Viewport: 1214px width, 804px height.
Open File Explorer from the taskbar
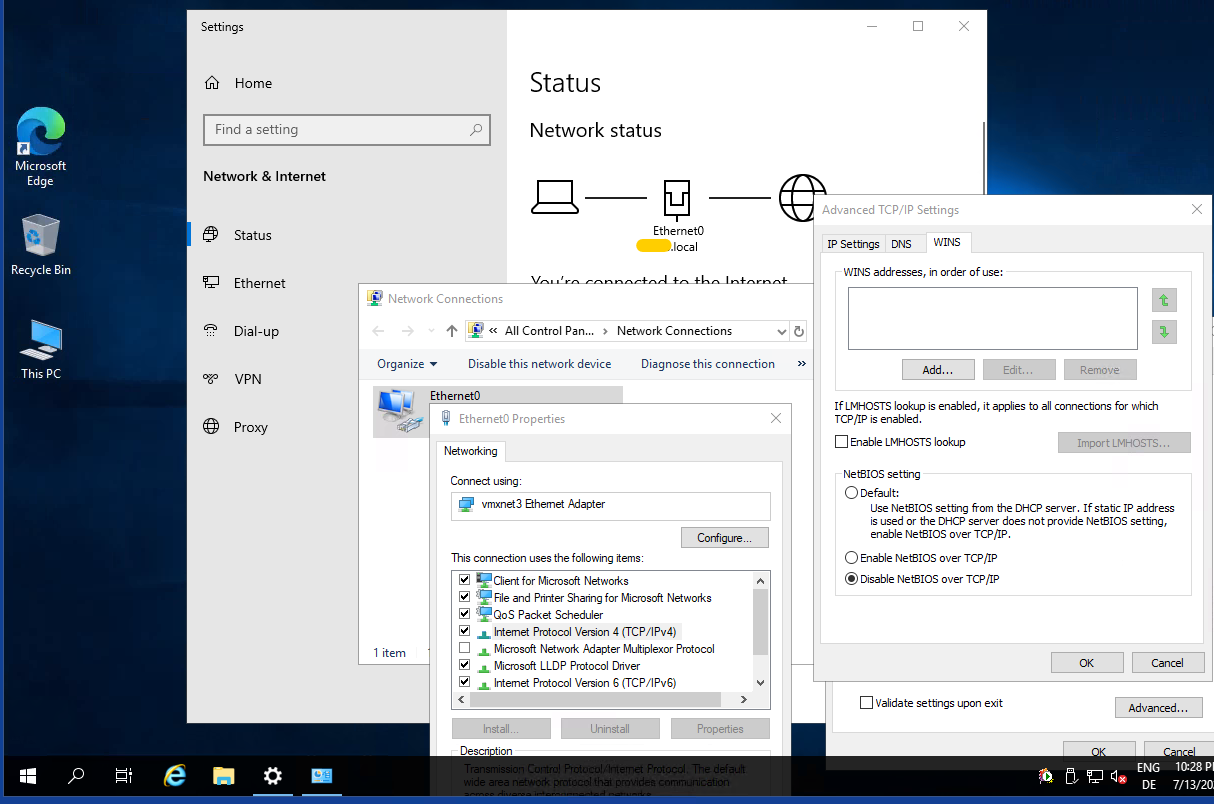pos(224,775)
